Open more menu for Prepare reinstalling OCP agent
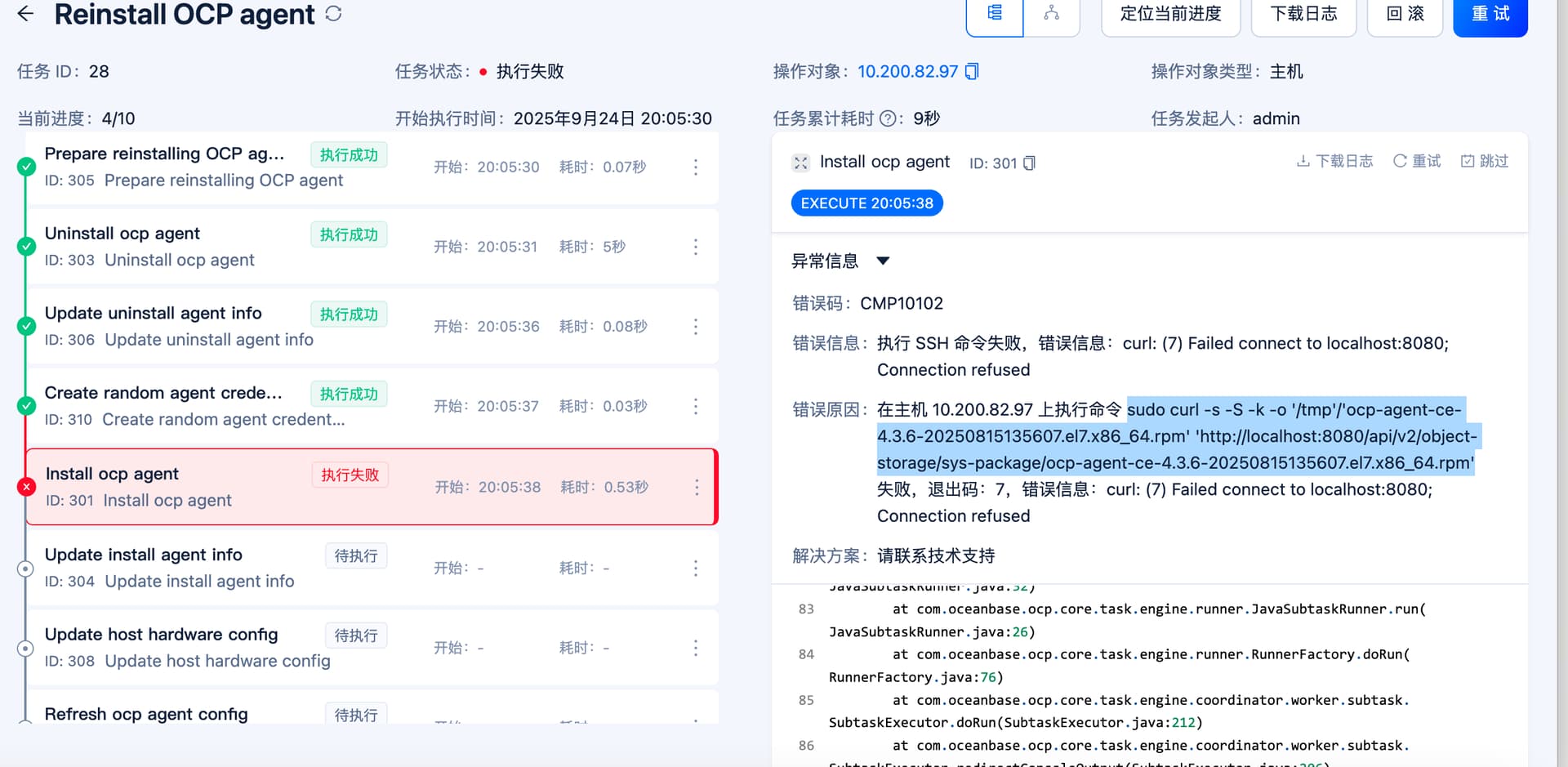Screen dimensions: 1568x767 click(x=696, y=167)
